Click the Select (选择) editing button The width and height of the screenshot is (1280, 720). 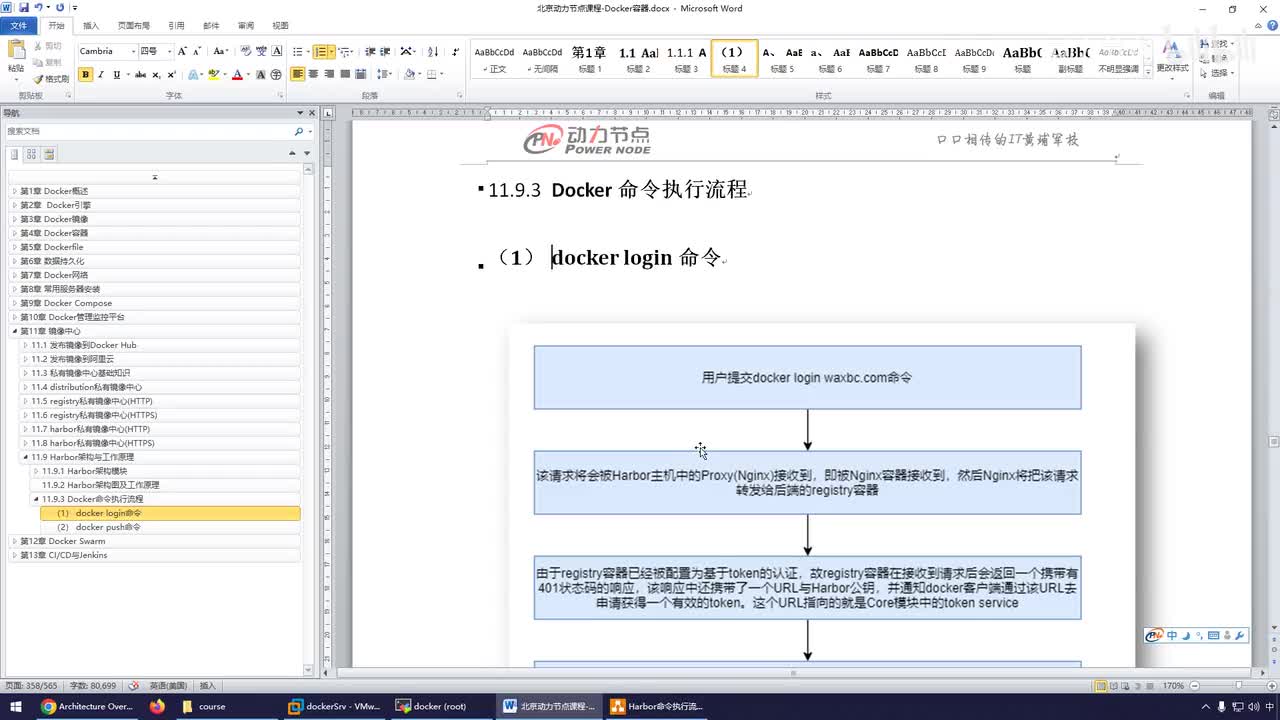tap(1217, 73)
